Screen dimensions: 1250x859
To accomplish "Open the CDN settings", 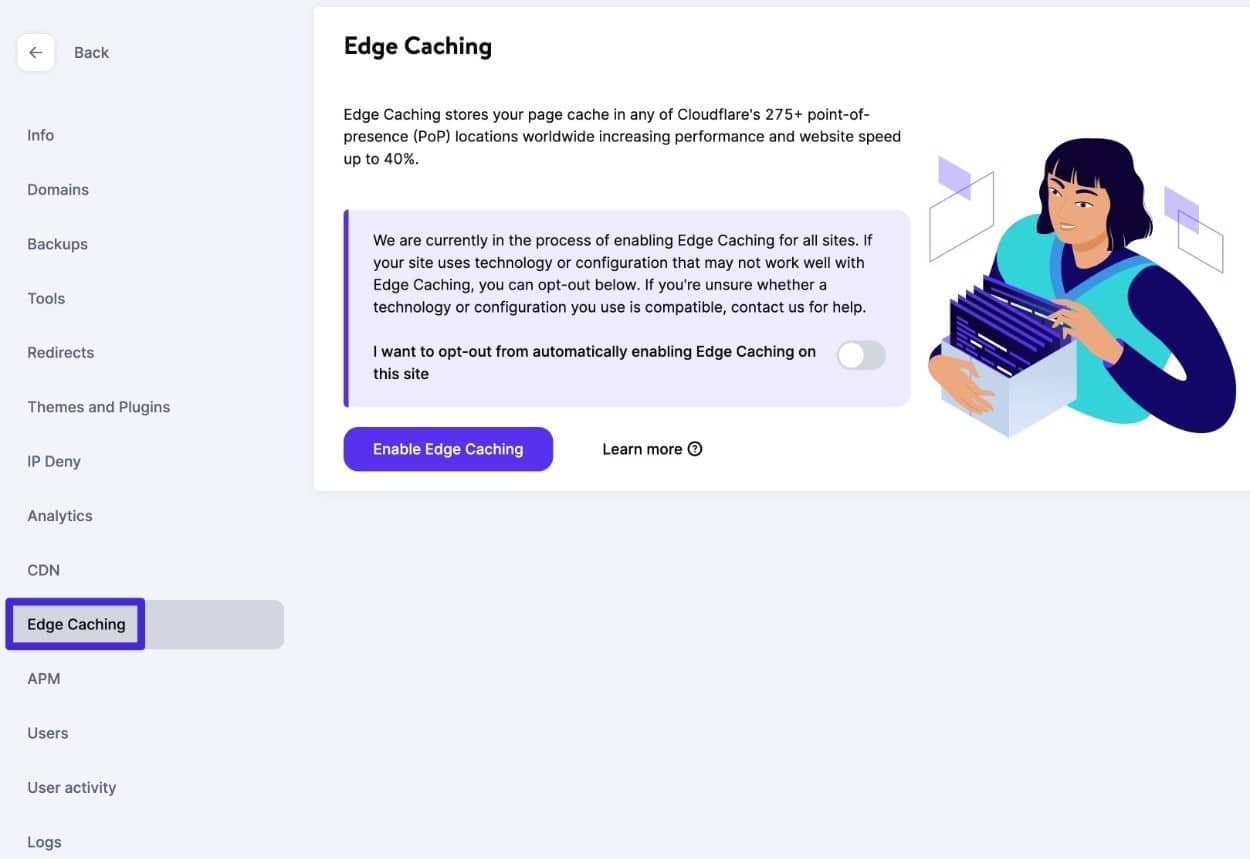I will [x=43, y=570].
